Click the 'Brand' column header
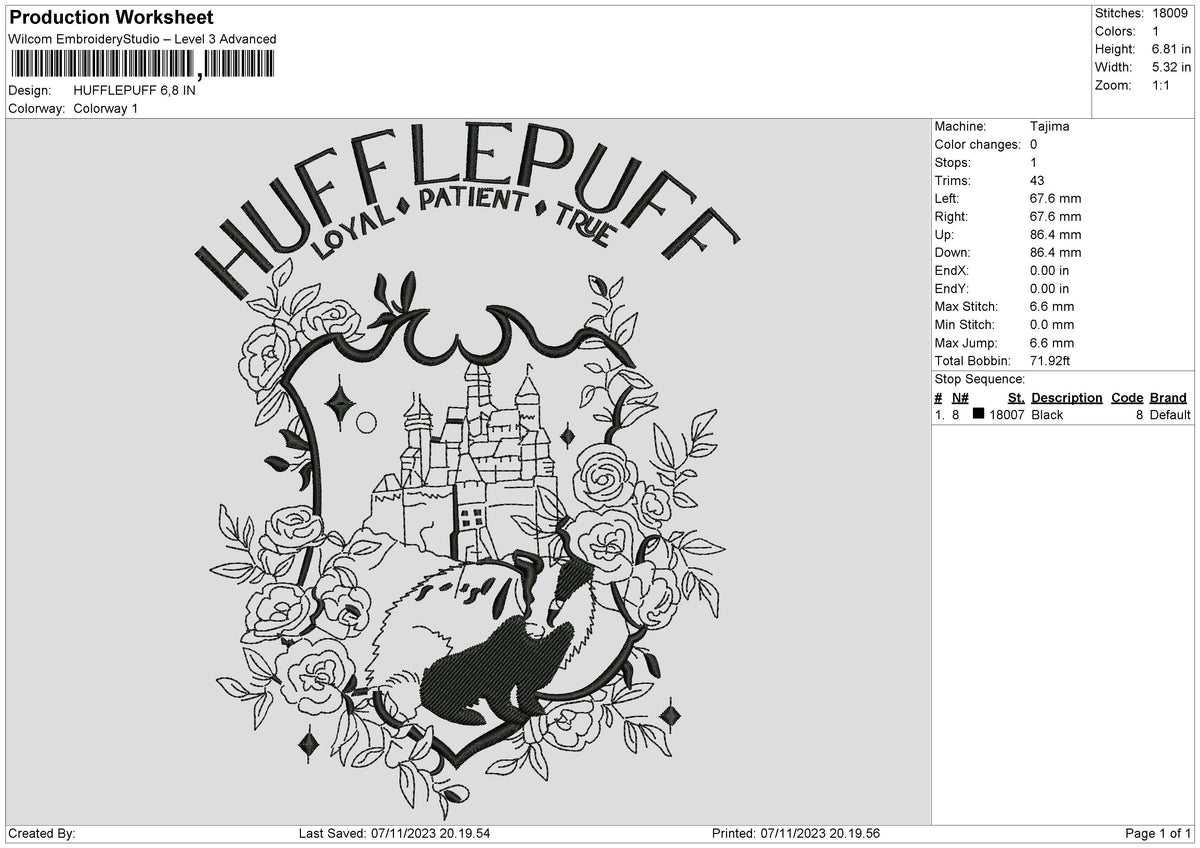Viewport: 1200px width, 848px height. coord(1168,397)
